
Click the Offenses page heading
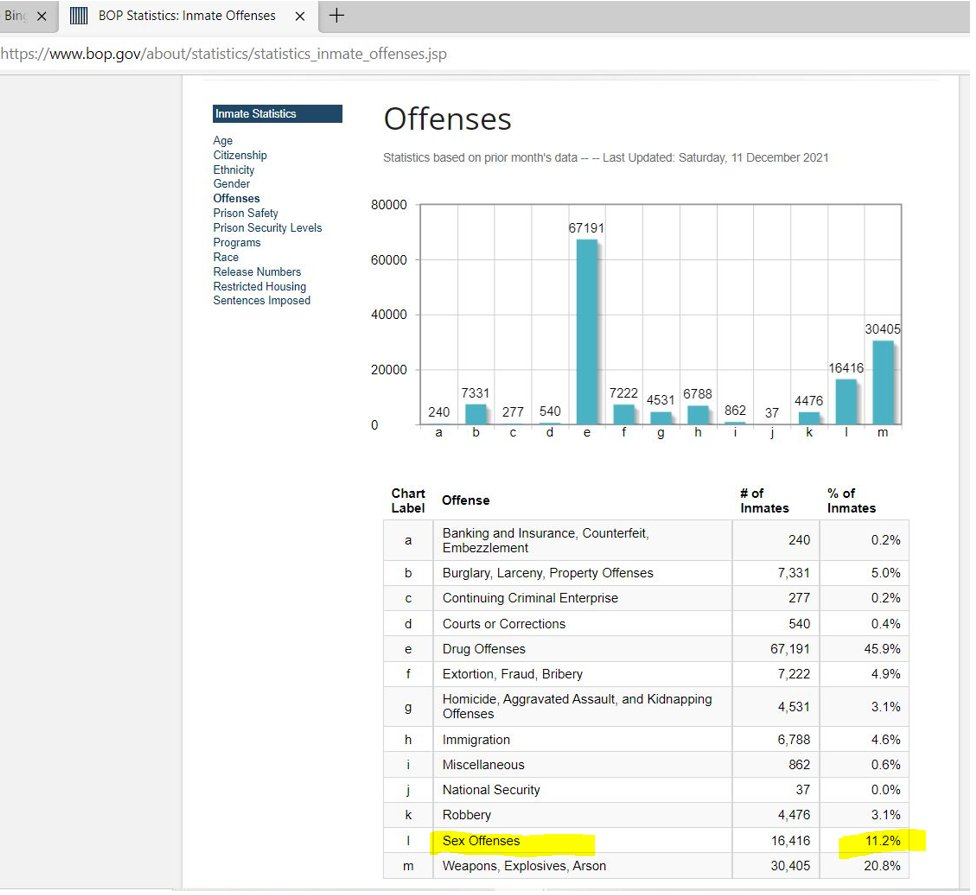point(447,119)
